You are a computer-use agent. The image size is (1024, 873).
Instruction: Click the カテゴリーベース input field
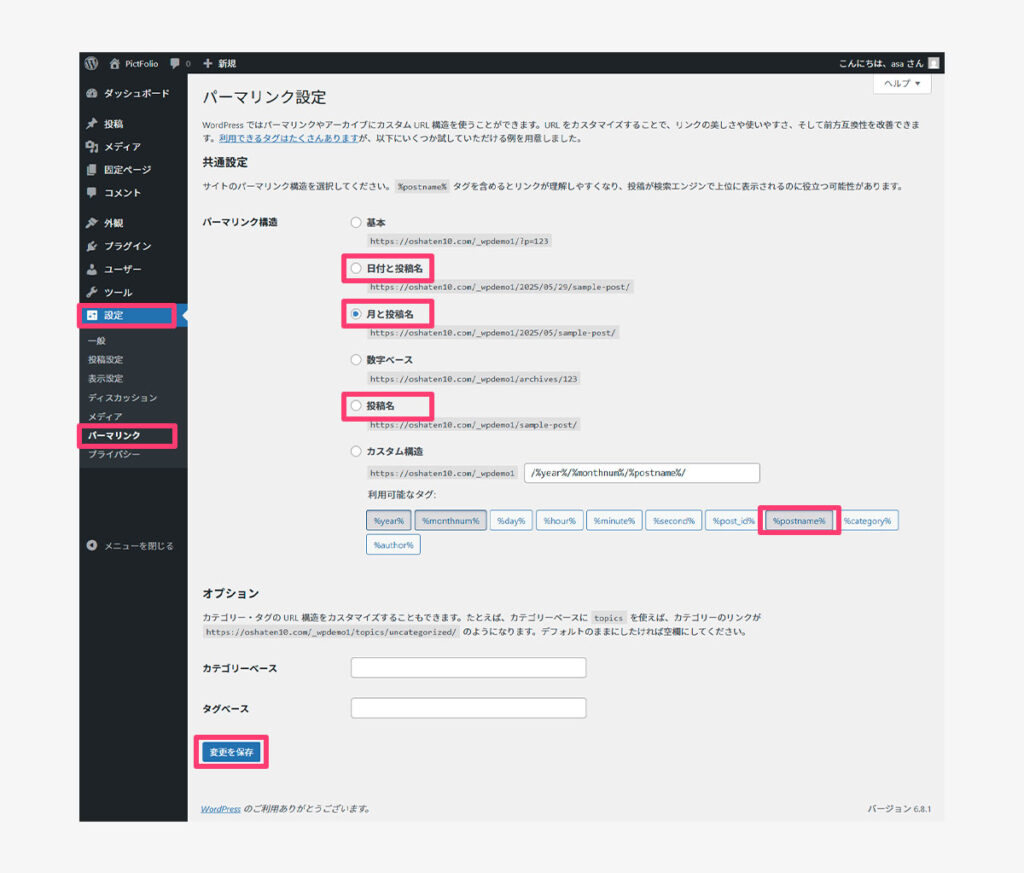[x=468, y=668]
